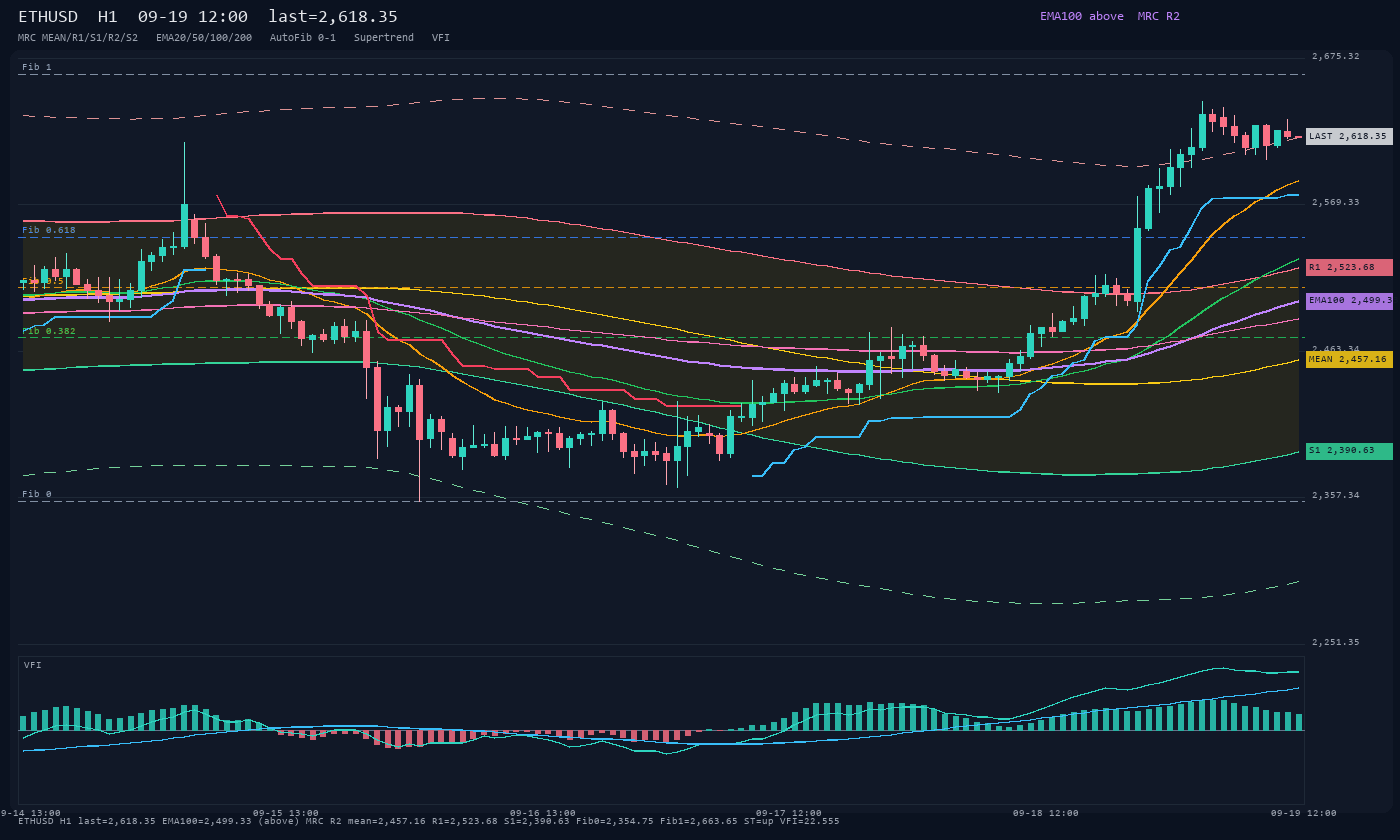Screen dimensions: 1400x840
Task: Click the ETHUSD symbol in the chart title
Action: pyautogui.click(x=48, y=17)
